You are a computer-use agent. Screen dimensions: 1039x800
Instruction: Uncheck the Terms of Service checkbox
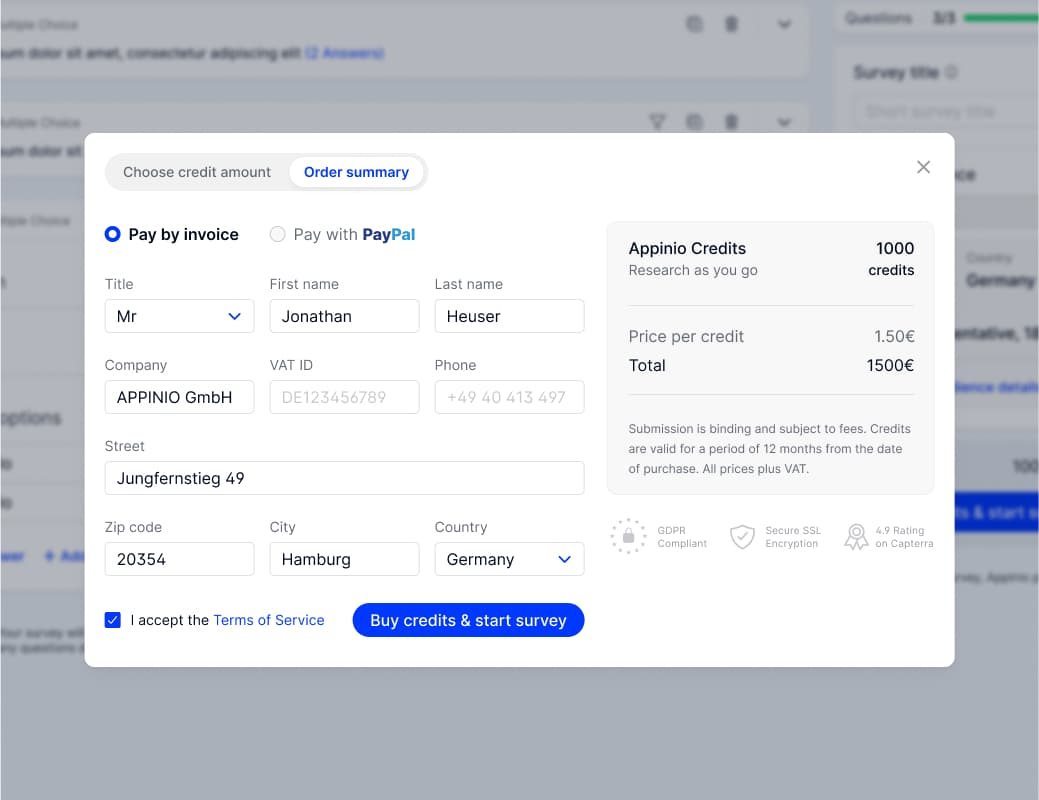[x=113, y=620]
